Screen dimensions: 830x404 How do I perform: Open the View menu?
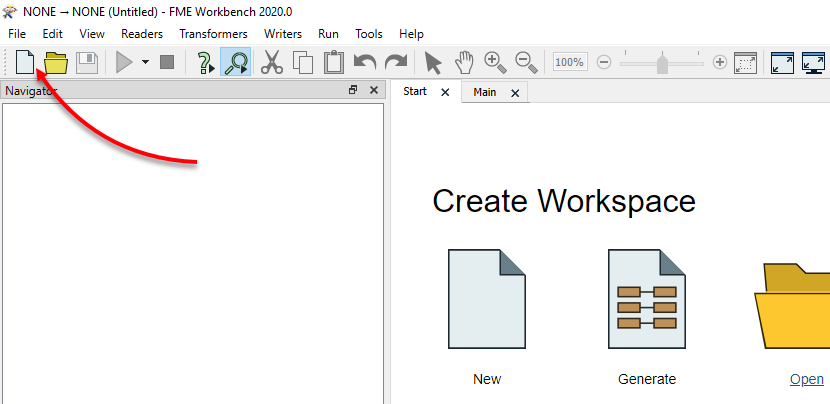(x=92, y=34)
